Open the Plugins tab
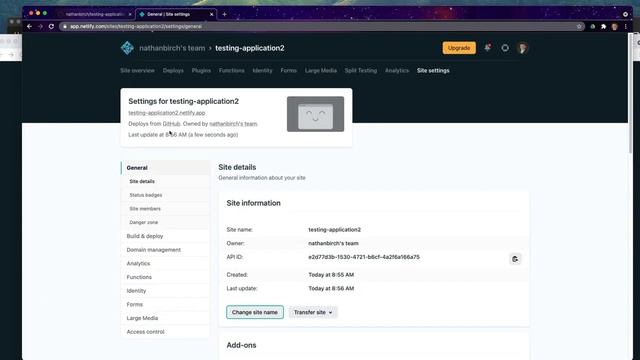This screenshot has width=640, height=360. coord(201,70)
